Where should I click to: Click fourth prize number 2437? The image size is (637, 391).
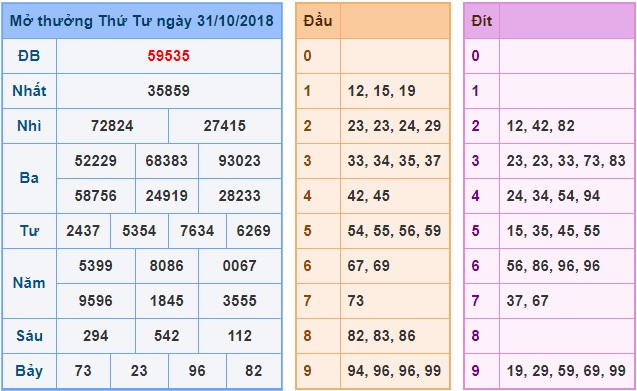83,231
